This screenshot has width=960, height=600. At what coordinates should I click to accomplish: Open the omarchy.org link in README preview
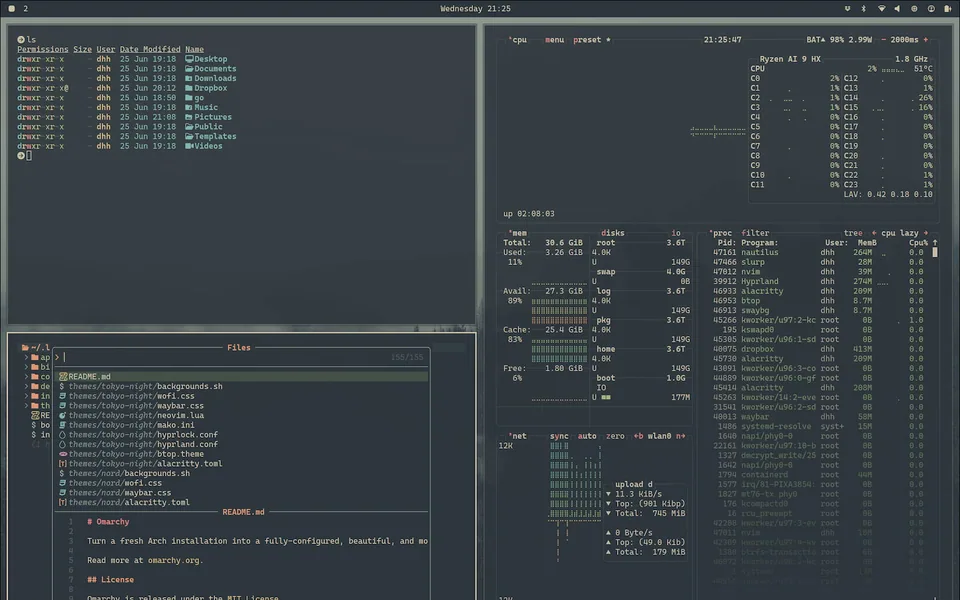click(174, 560)
